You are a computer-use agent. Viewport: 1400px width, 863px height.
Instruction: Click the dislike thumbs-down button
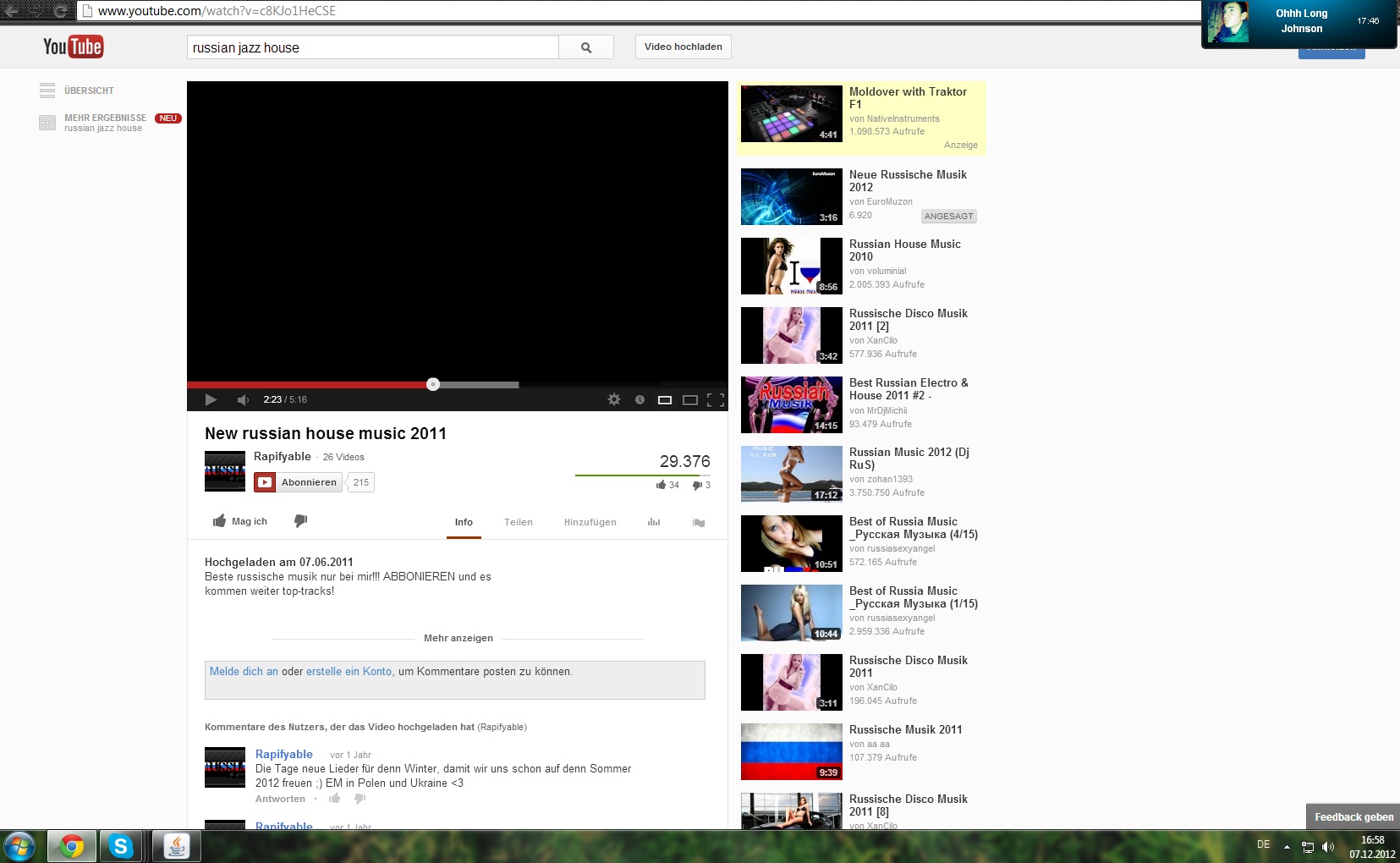[300, 521]
